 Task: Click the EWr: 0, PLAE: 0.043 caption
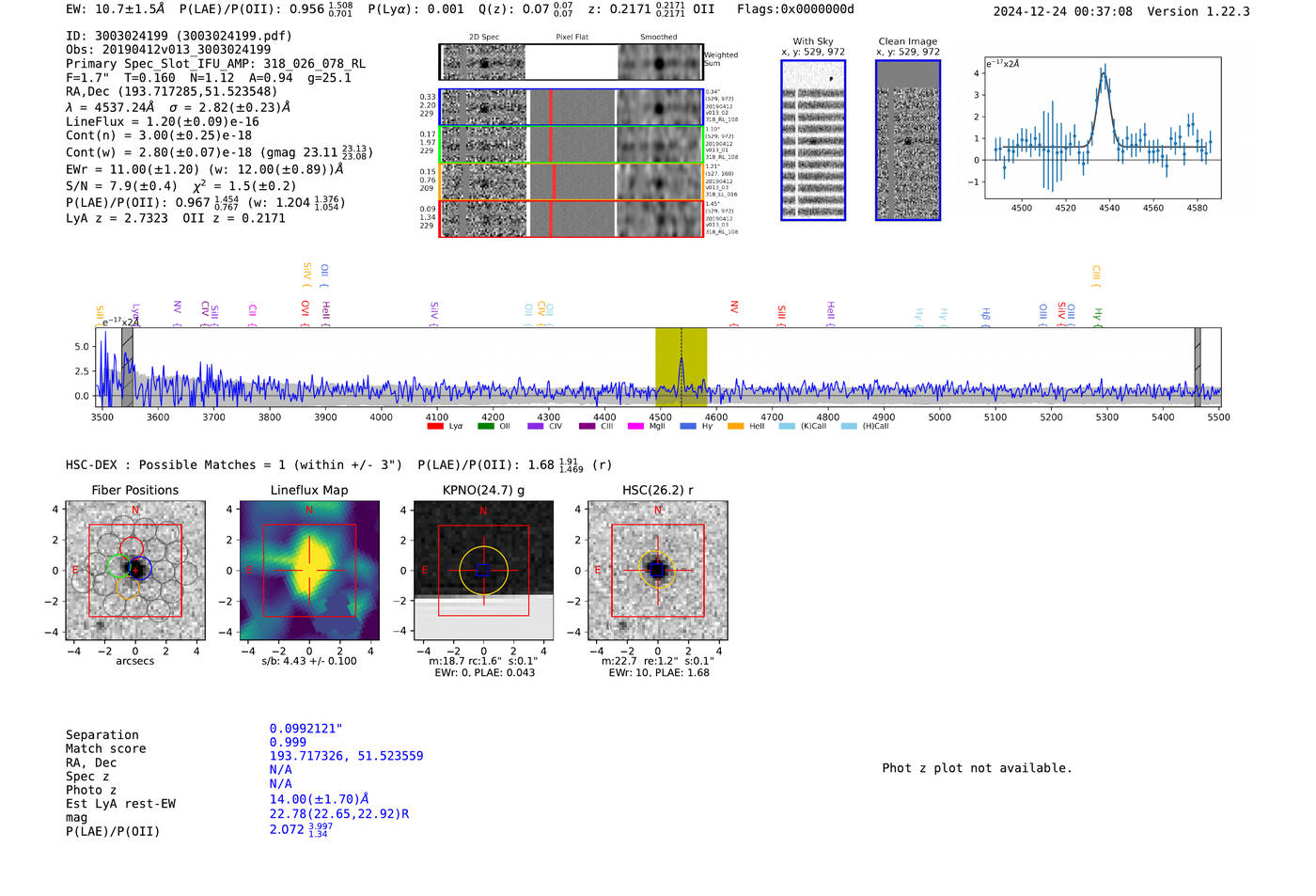[x=485, y=673]
